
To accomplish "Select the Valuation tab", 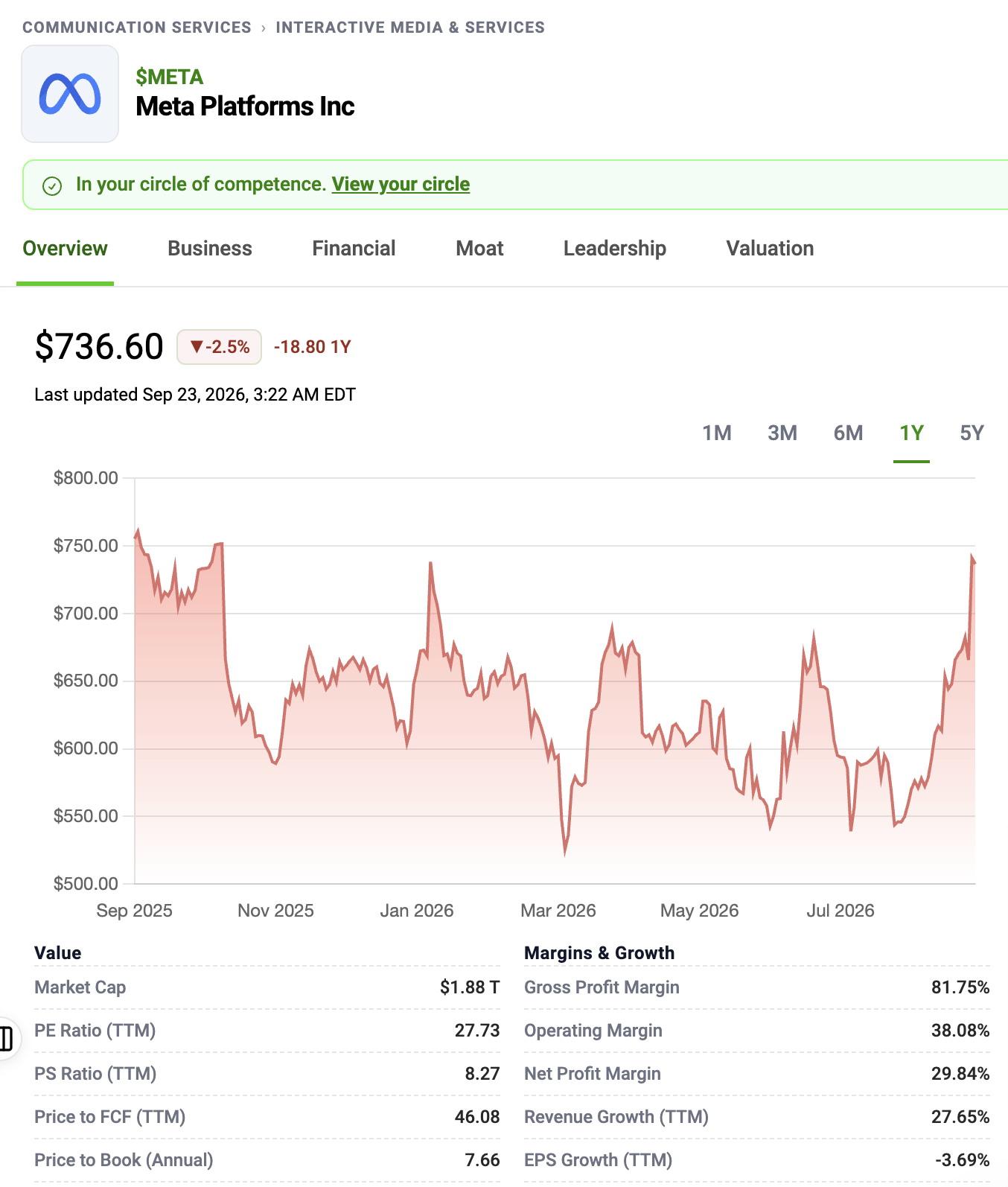I will point(770,249).
